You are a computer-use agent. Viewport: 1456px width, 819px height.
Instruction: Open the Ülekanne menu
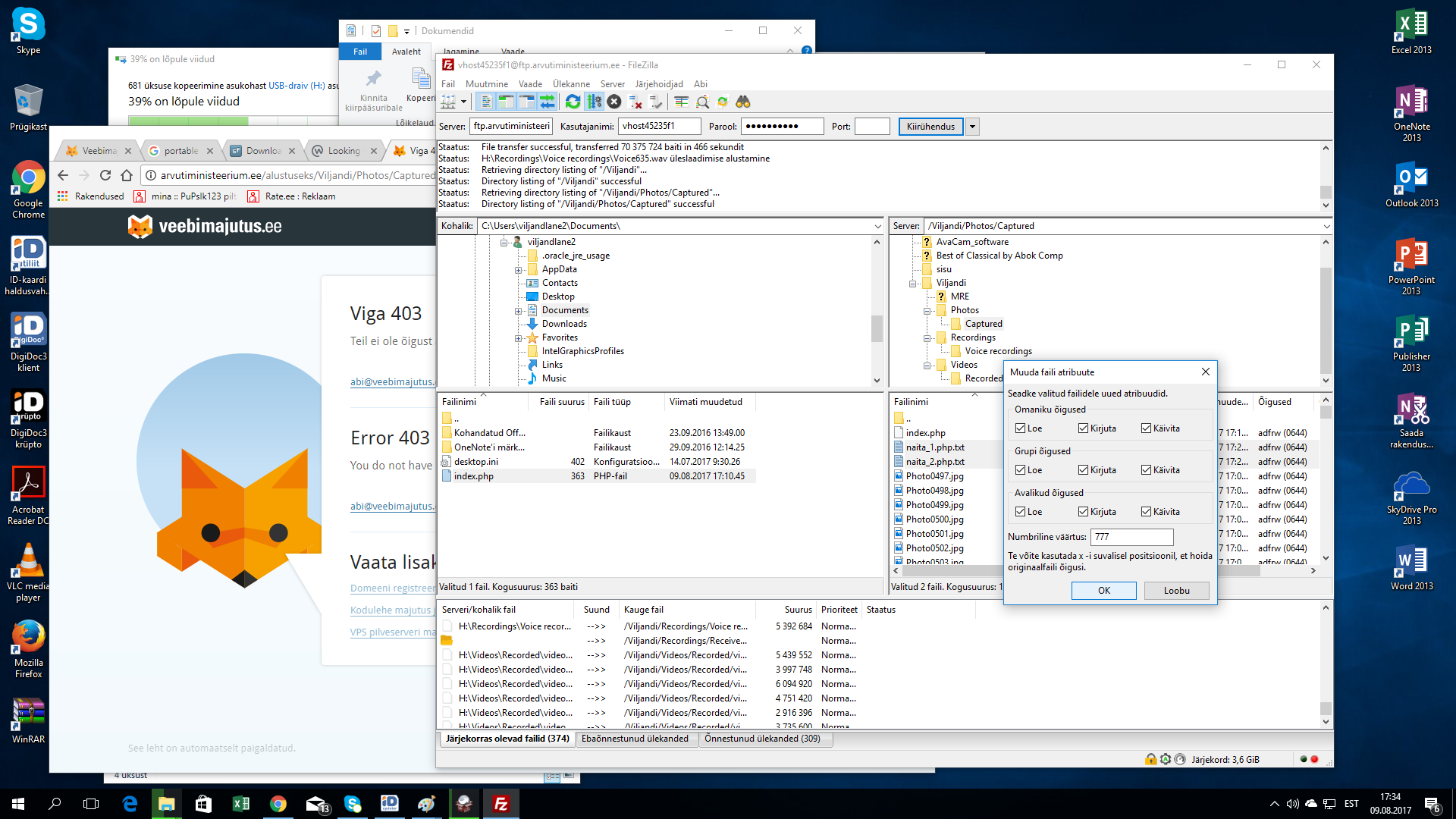[x=570, y=84]
